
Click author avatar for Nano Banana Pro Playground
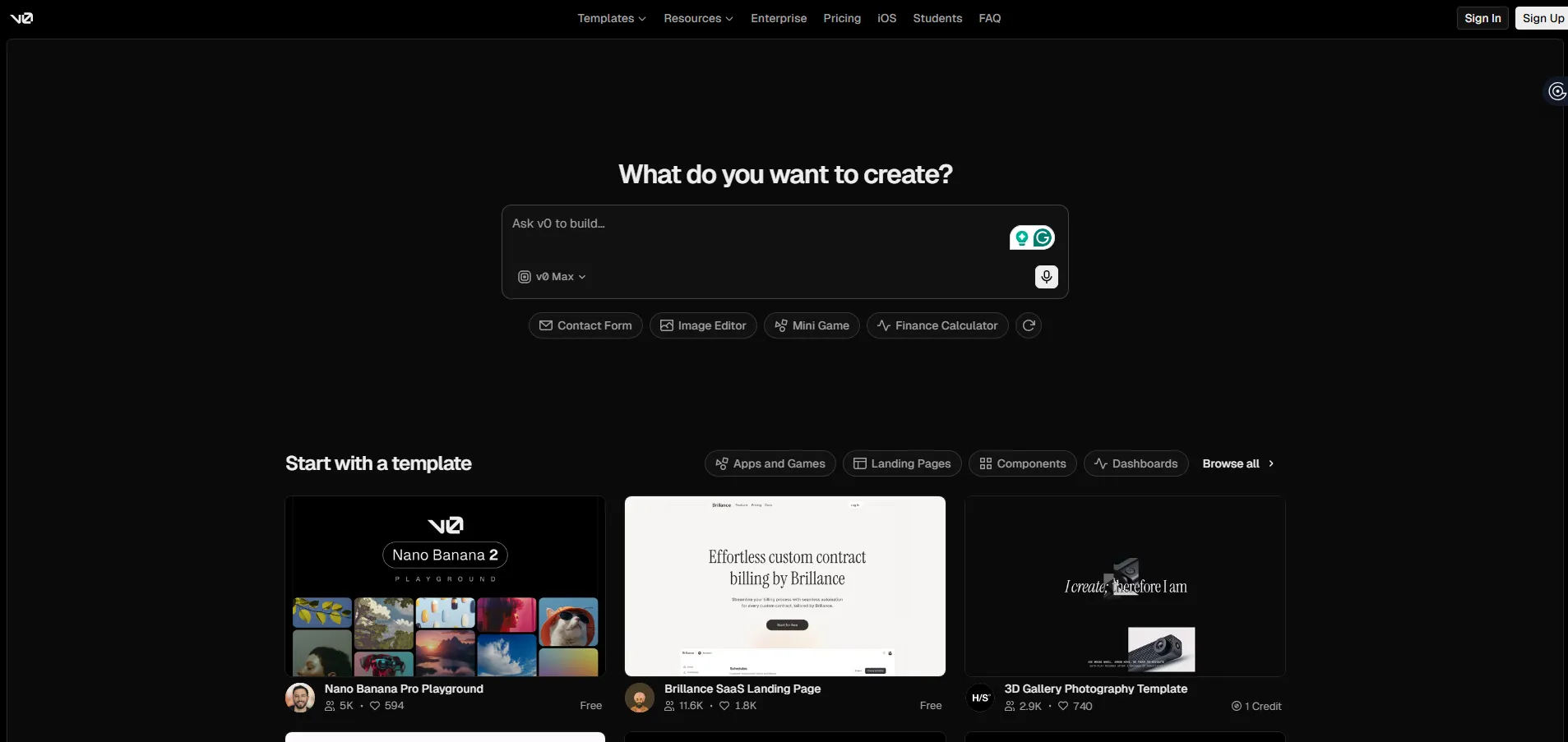(x=299, y=698)
